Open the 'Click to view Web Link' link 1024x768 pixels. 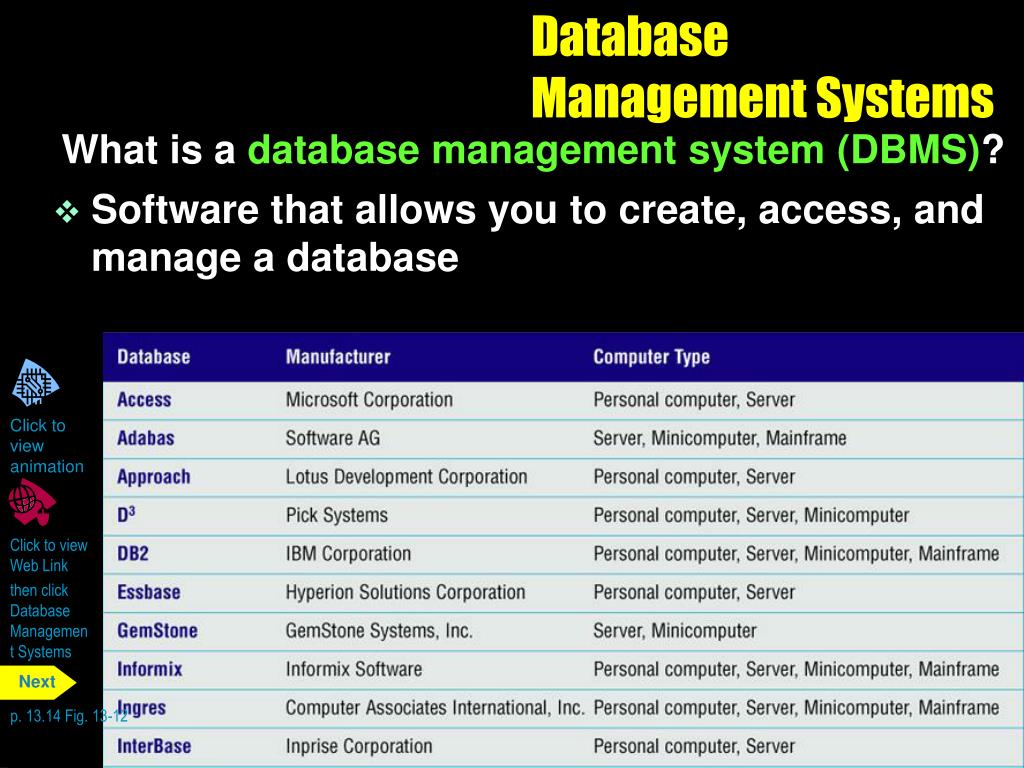tap(48, 555)
